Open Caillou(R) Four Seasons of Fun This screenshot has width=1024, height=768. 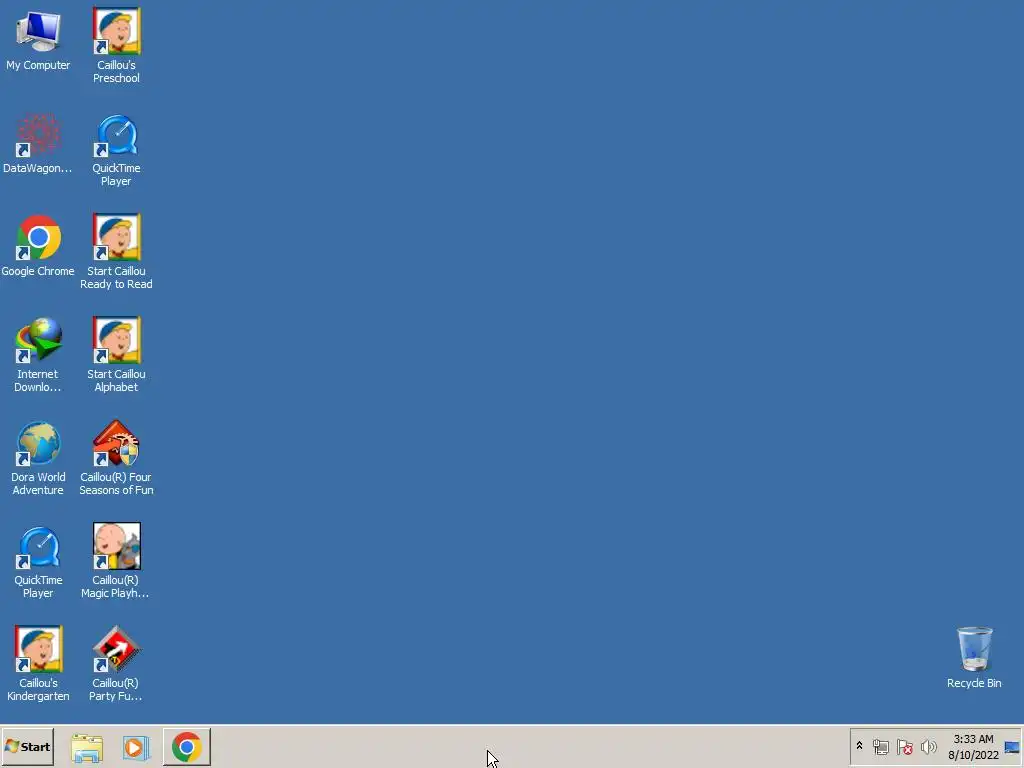(x=116, y=458)
